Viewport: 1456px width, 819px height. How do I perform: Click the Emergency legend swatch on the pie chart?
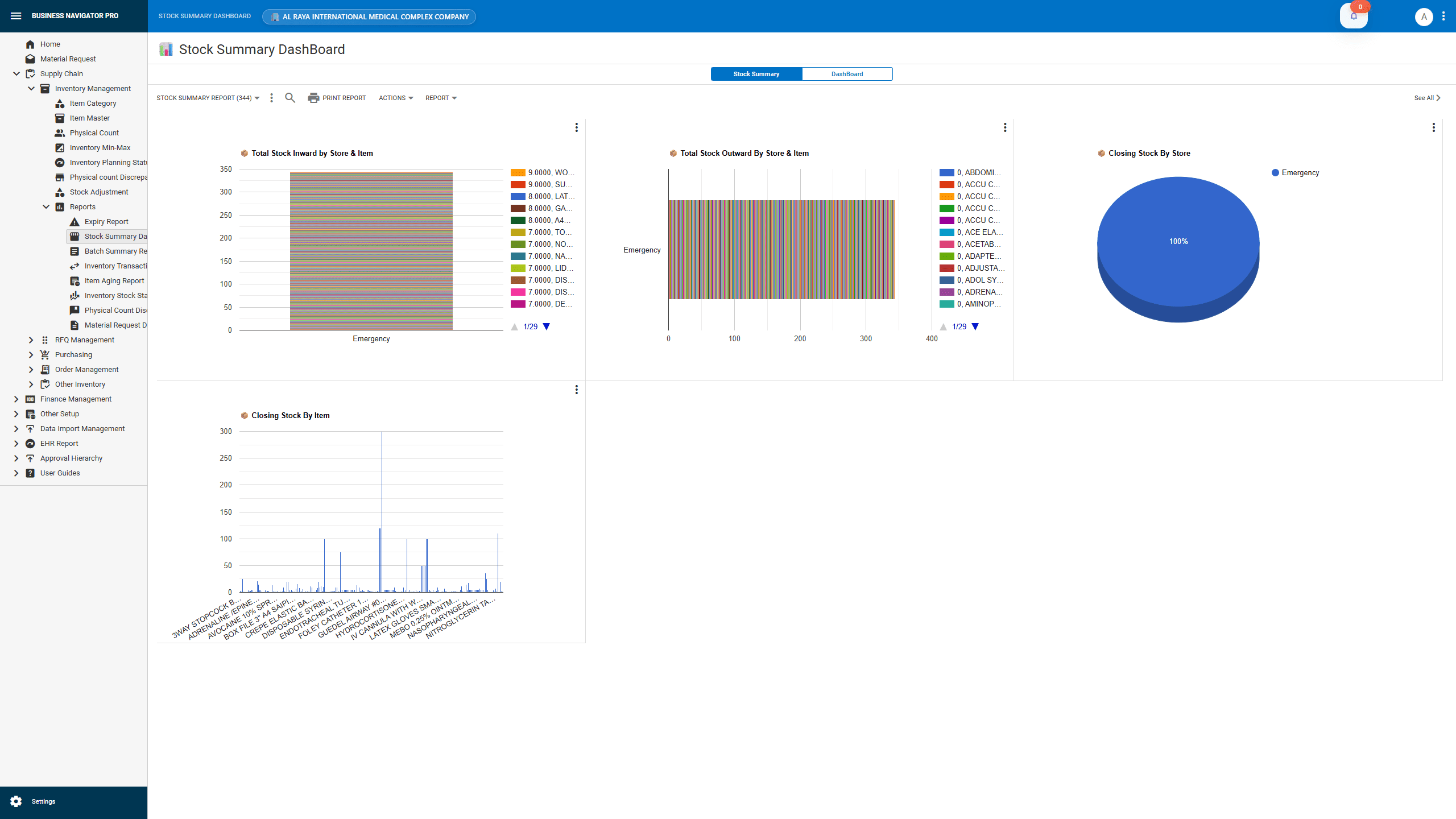pos(1274,172)
